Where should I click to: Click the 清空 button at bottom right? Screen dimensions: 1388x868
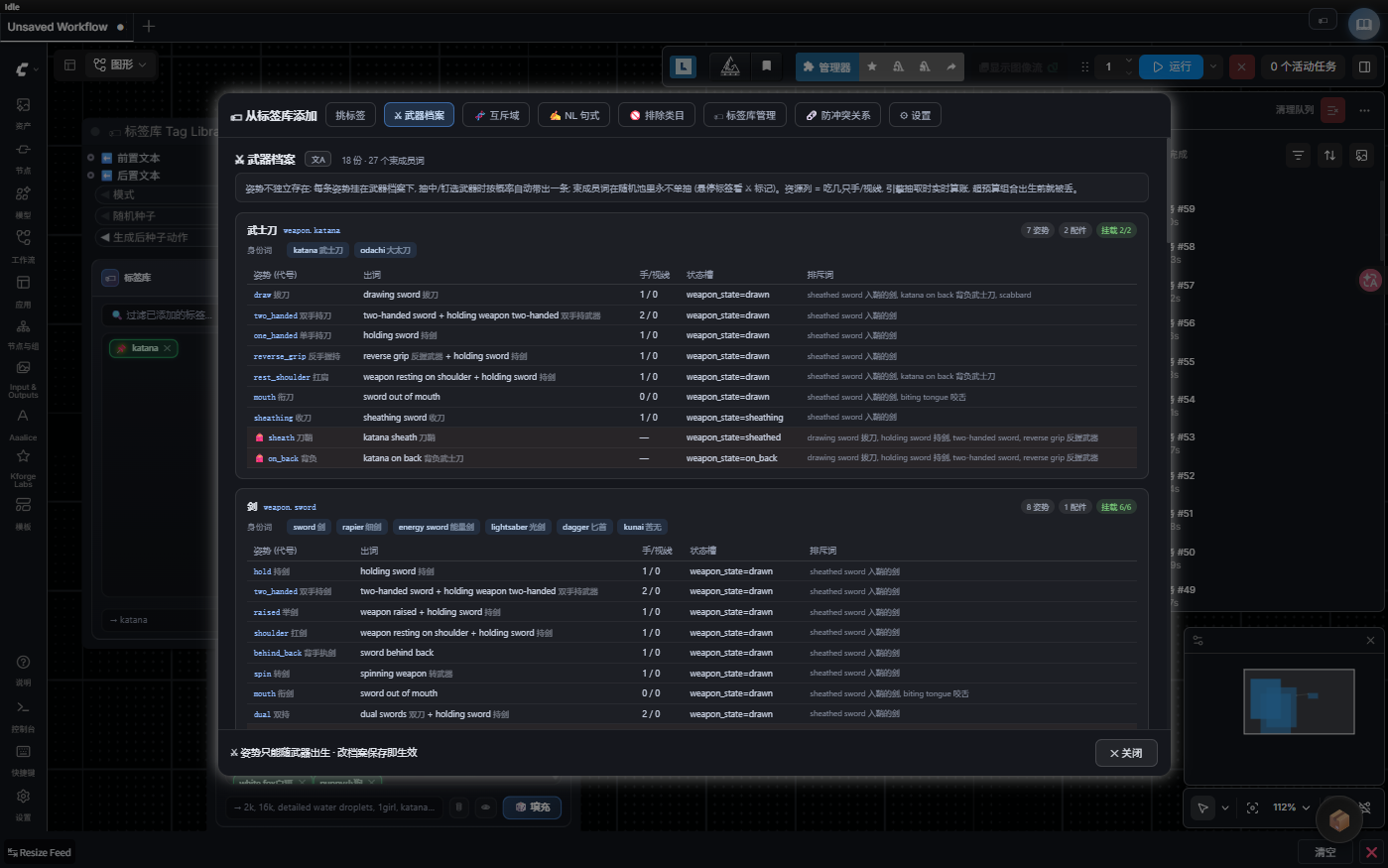tap(1325, 852)
